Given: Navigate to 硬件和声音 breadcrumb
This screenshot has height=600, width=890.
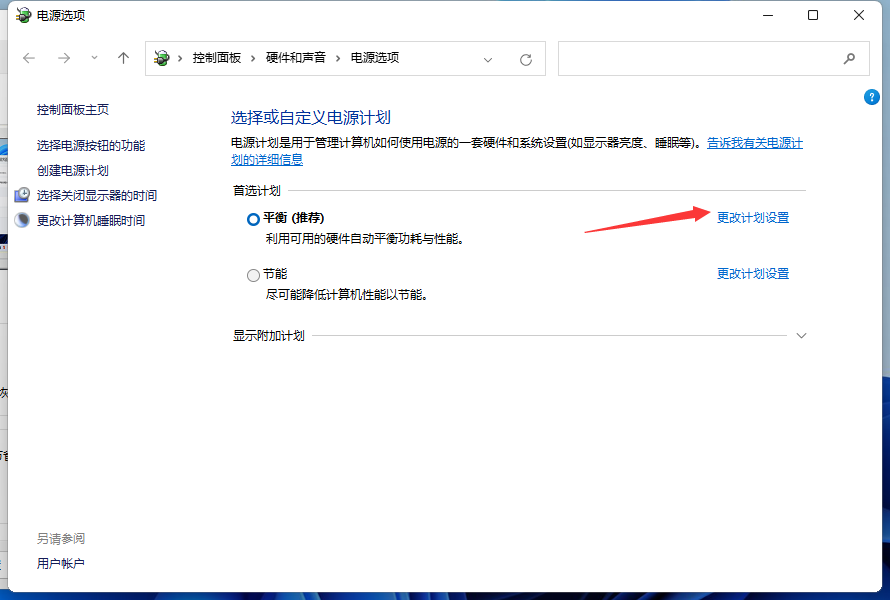Looking at the screenshot, I should [x=295, y=58].
